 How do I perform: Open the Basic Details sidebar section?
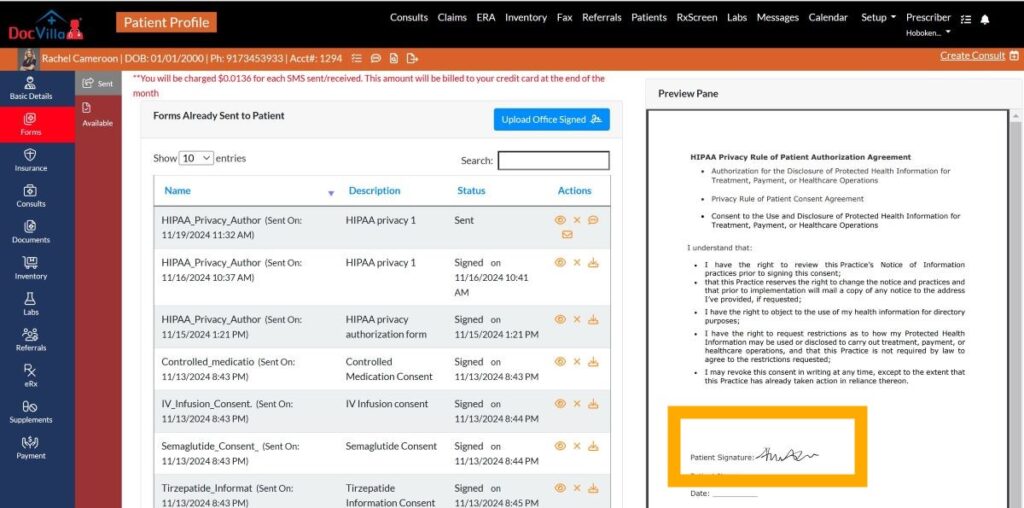[31, 89]
